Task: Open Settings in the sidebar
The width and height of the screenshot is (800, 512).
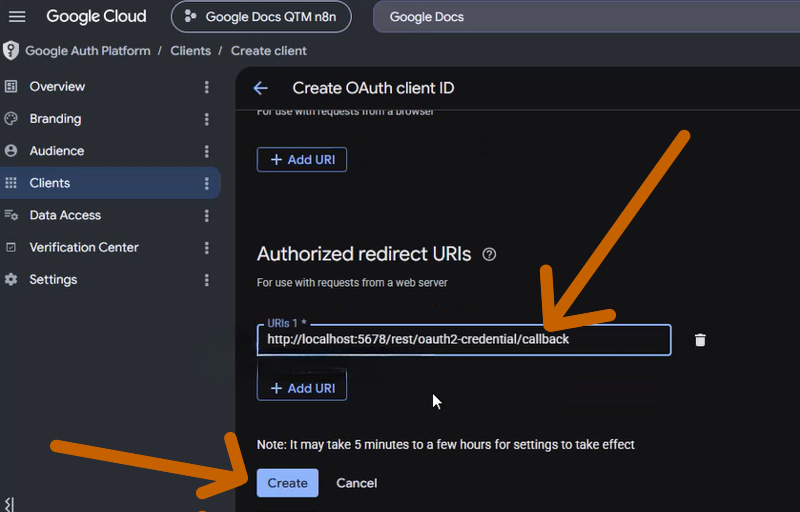Action: (x=110, y=279)
